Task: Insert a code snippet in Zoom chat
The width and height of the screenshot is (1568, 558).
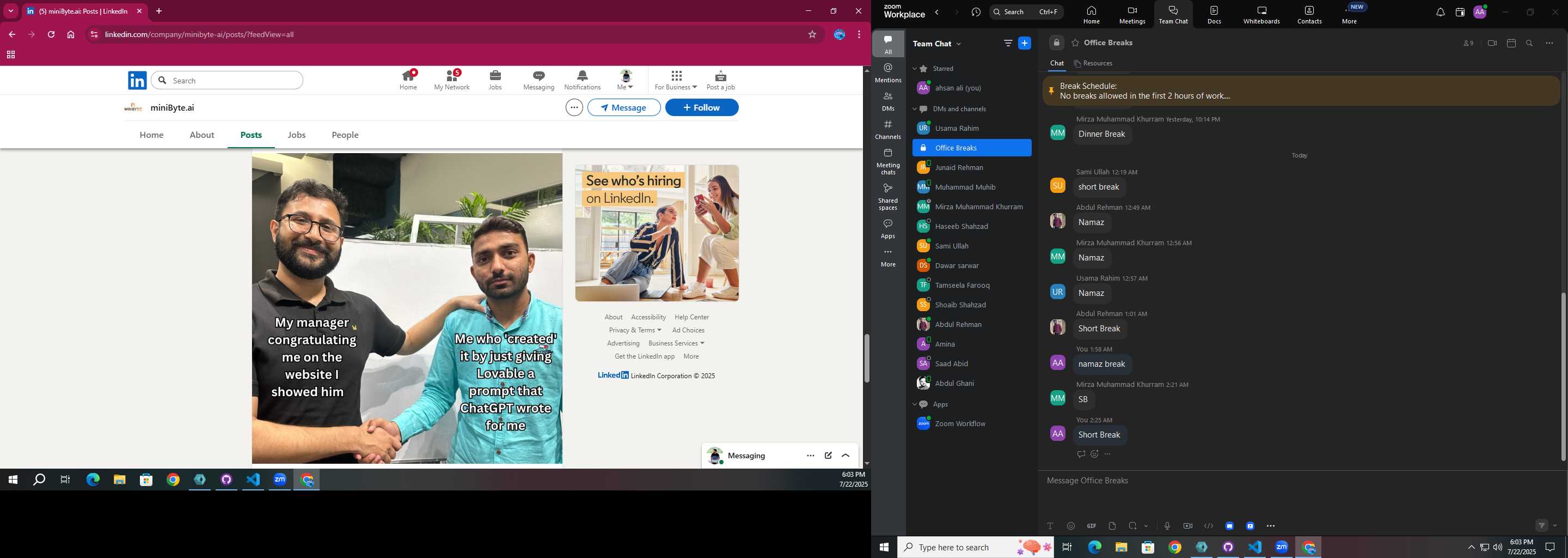Action: 1208,526
